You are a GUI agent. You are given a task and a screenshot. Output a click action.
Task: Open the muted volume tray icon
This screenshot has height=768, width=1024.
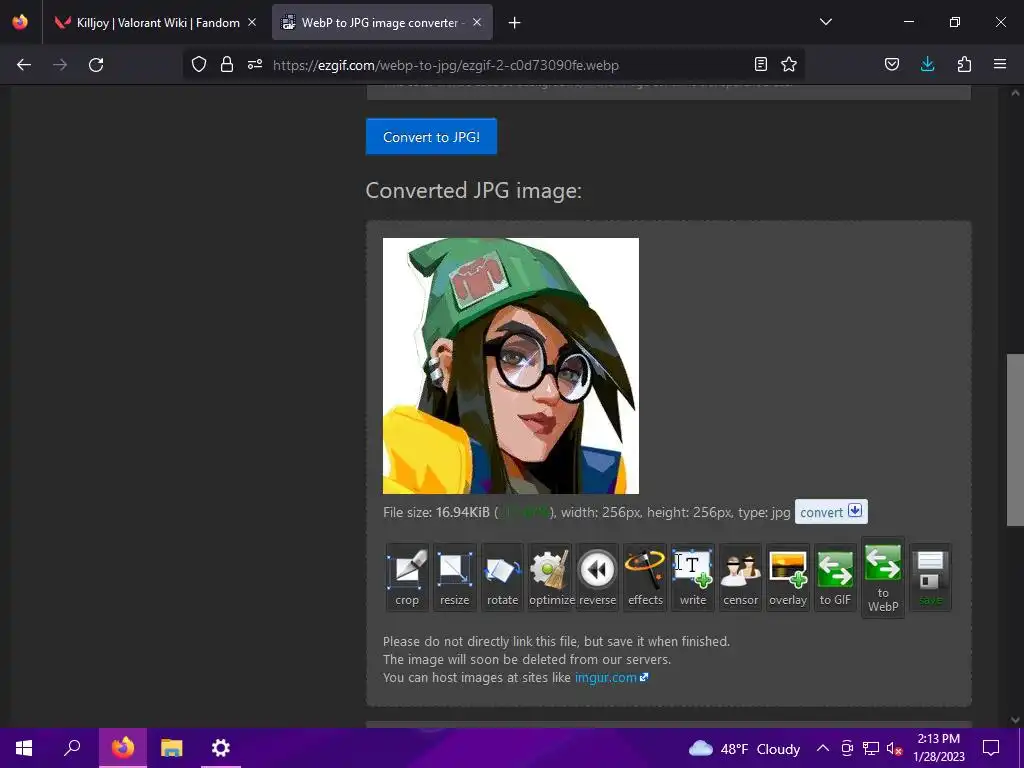click(895, 748)
